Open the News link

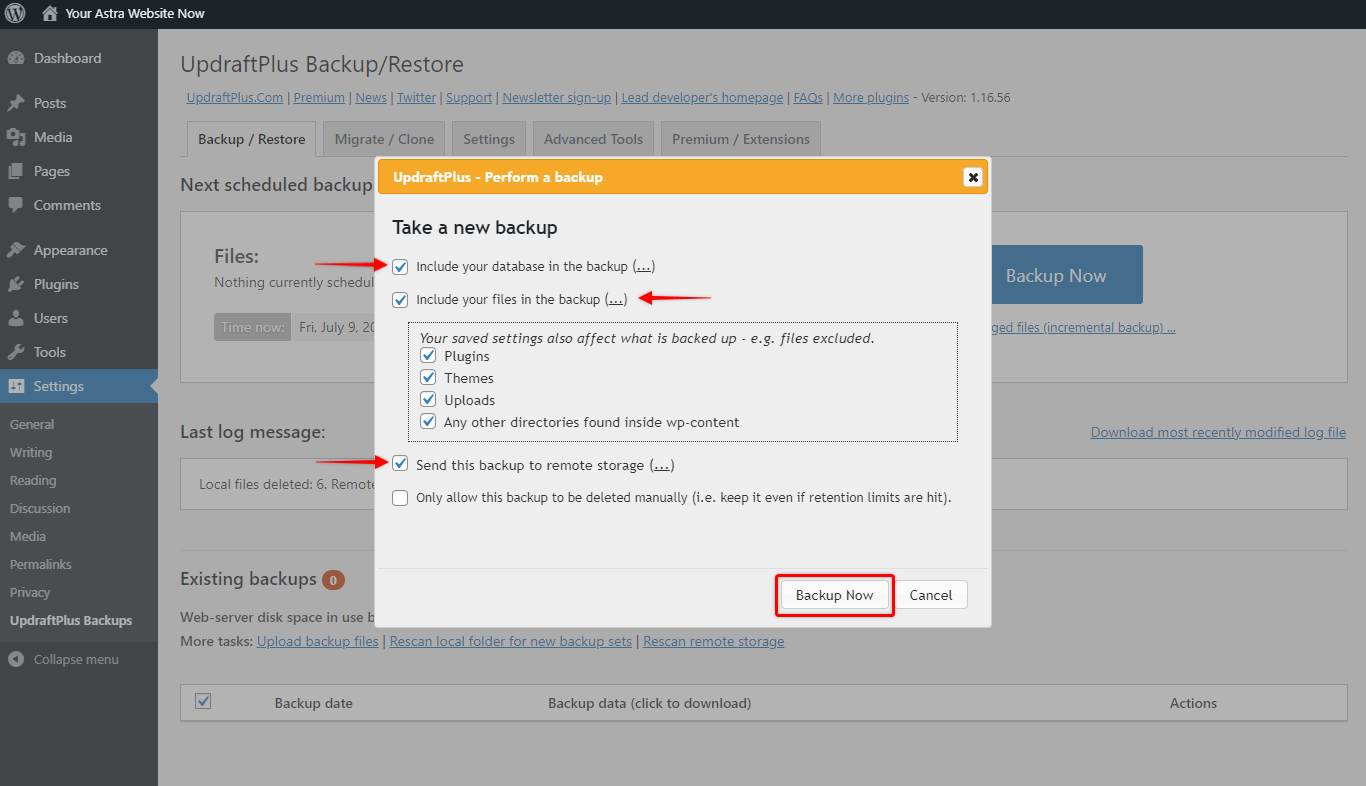(371, 97)
